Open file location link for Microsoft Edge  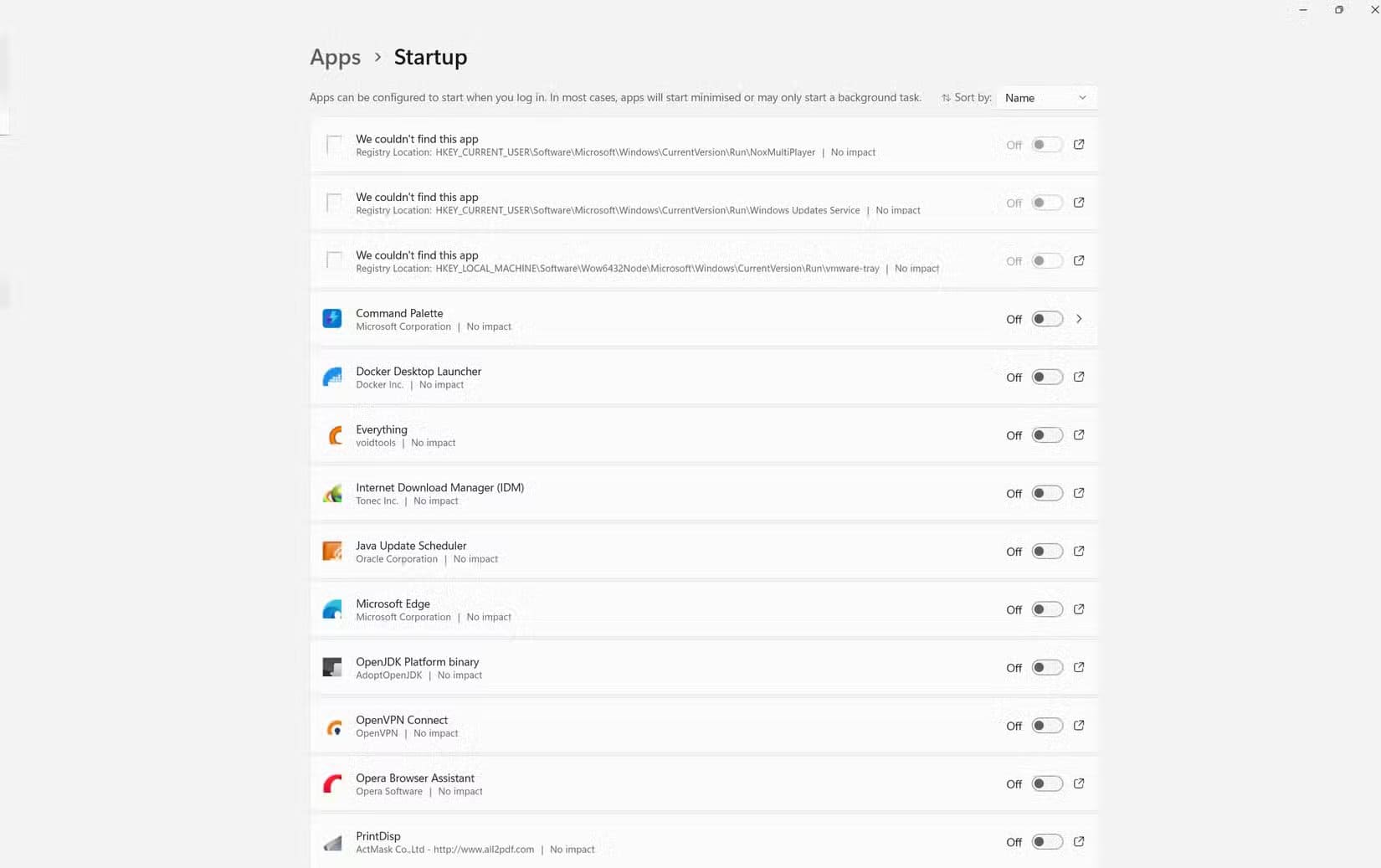[1079, 609]
